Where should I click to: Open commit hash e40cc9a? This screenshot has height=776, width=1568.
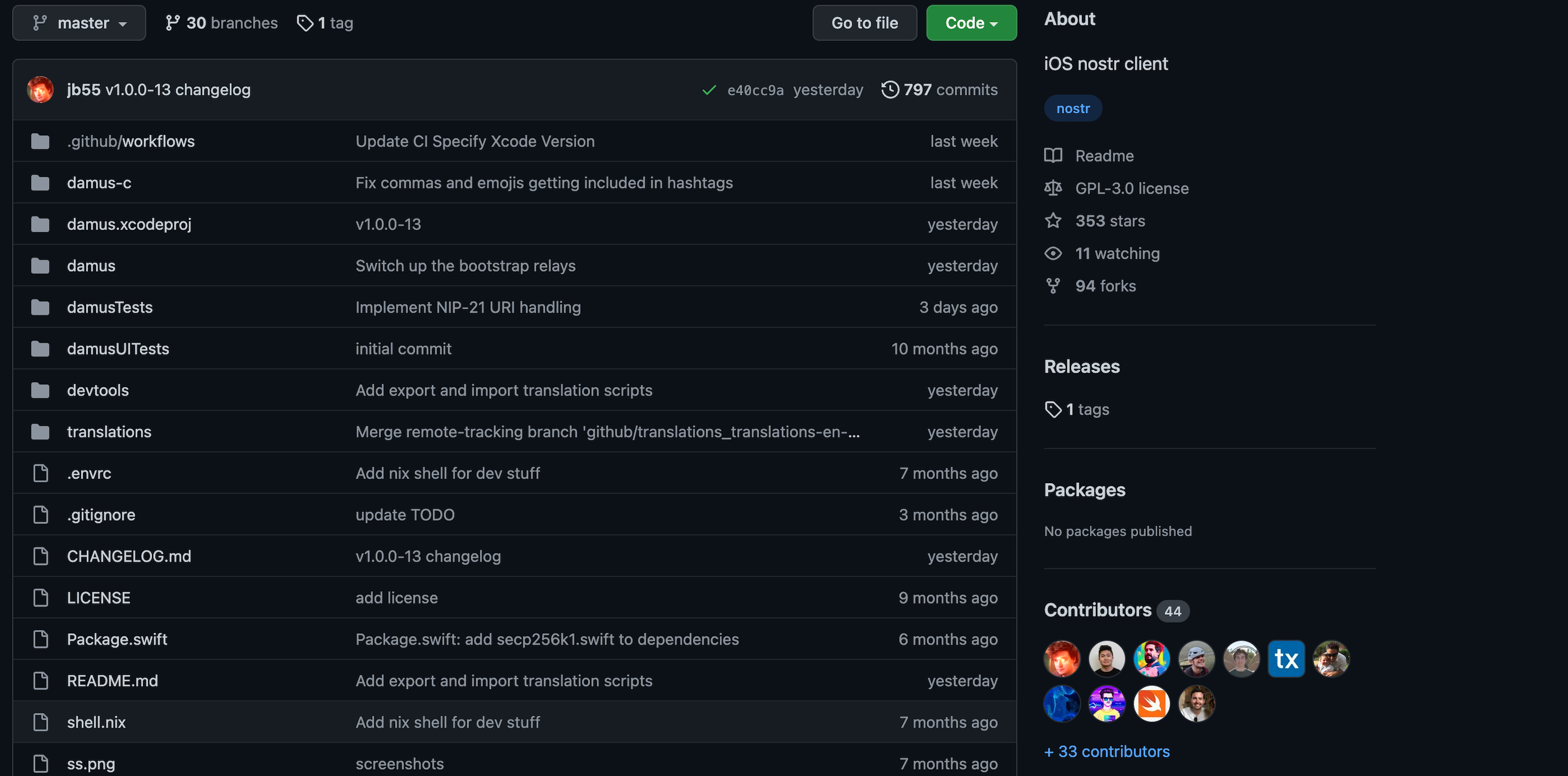point(756,90)
